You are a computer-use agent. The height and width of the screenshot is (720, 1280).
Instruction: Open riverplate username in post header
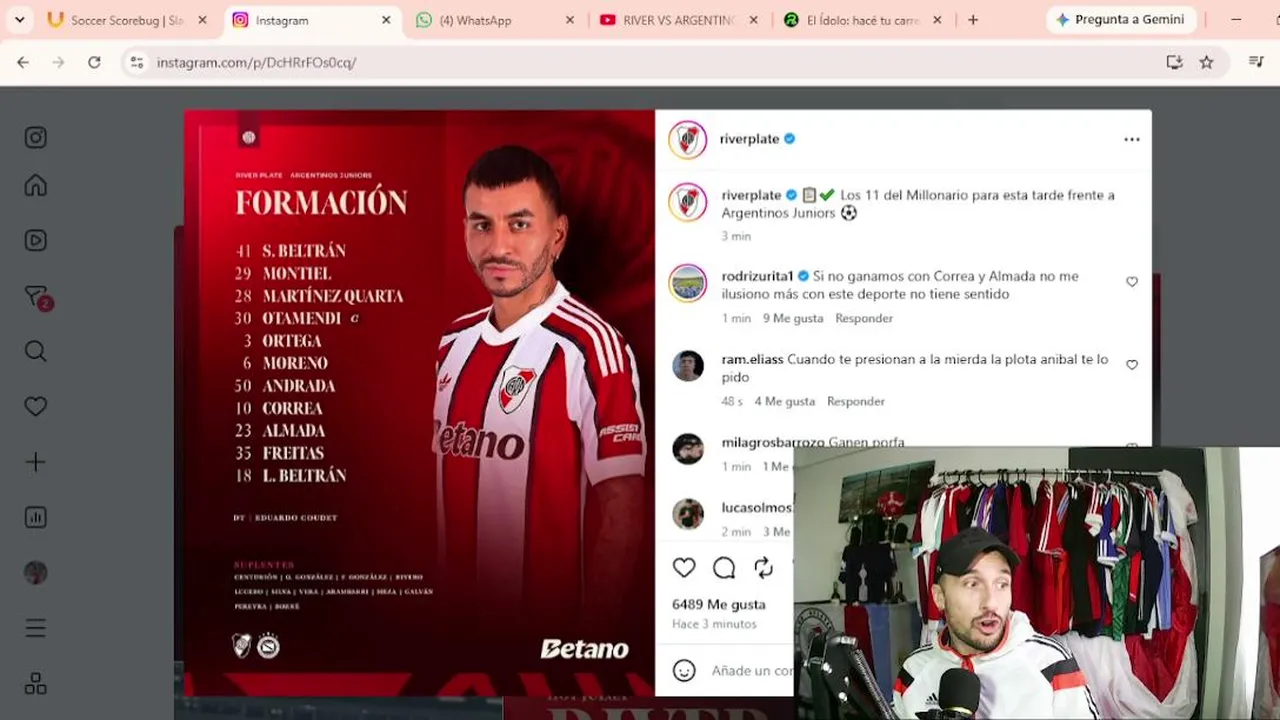[749, 139]
